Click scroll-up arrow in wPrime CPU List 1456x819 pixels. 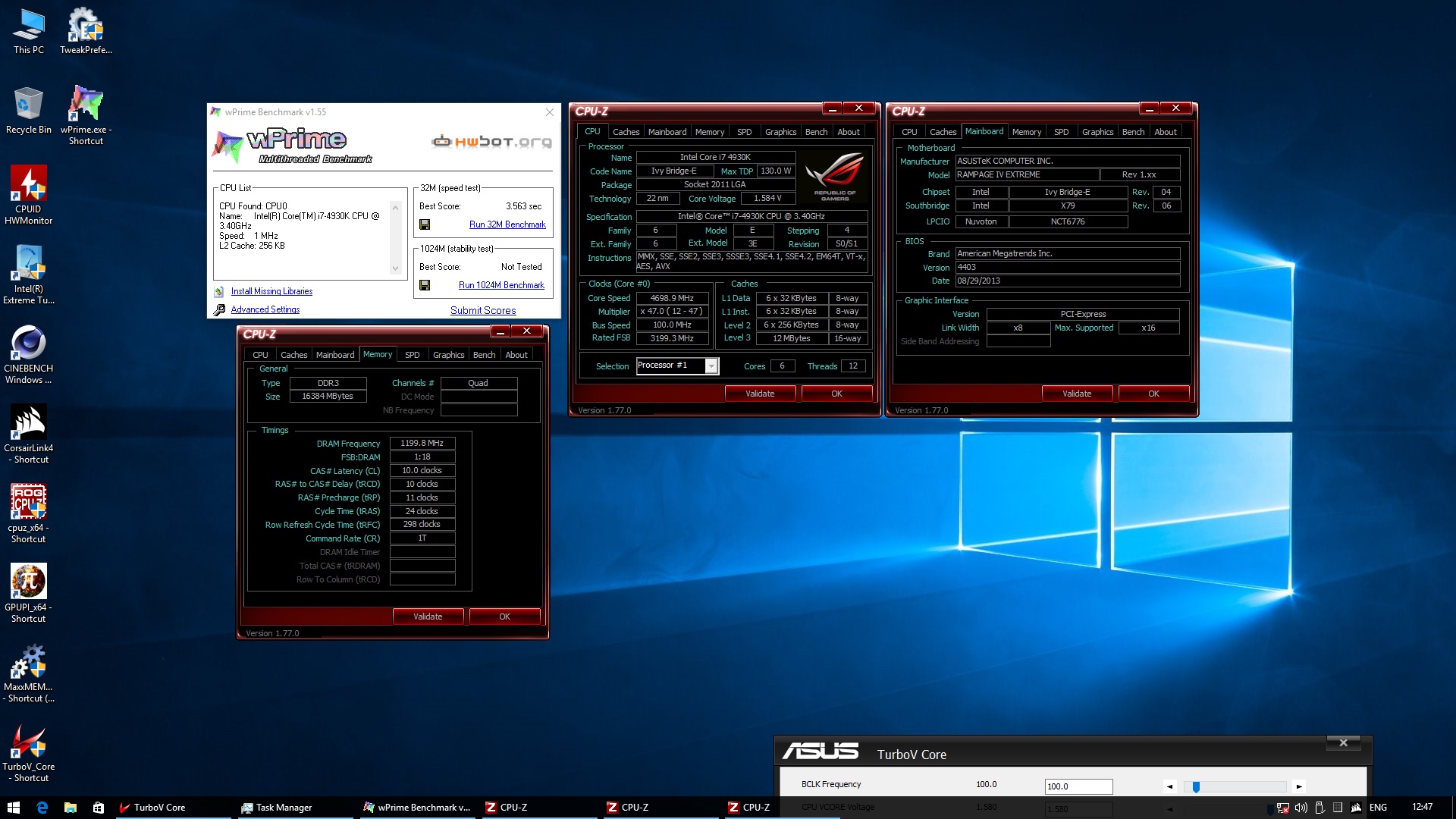395,207
